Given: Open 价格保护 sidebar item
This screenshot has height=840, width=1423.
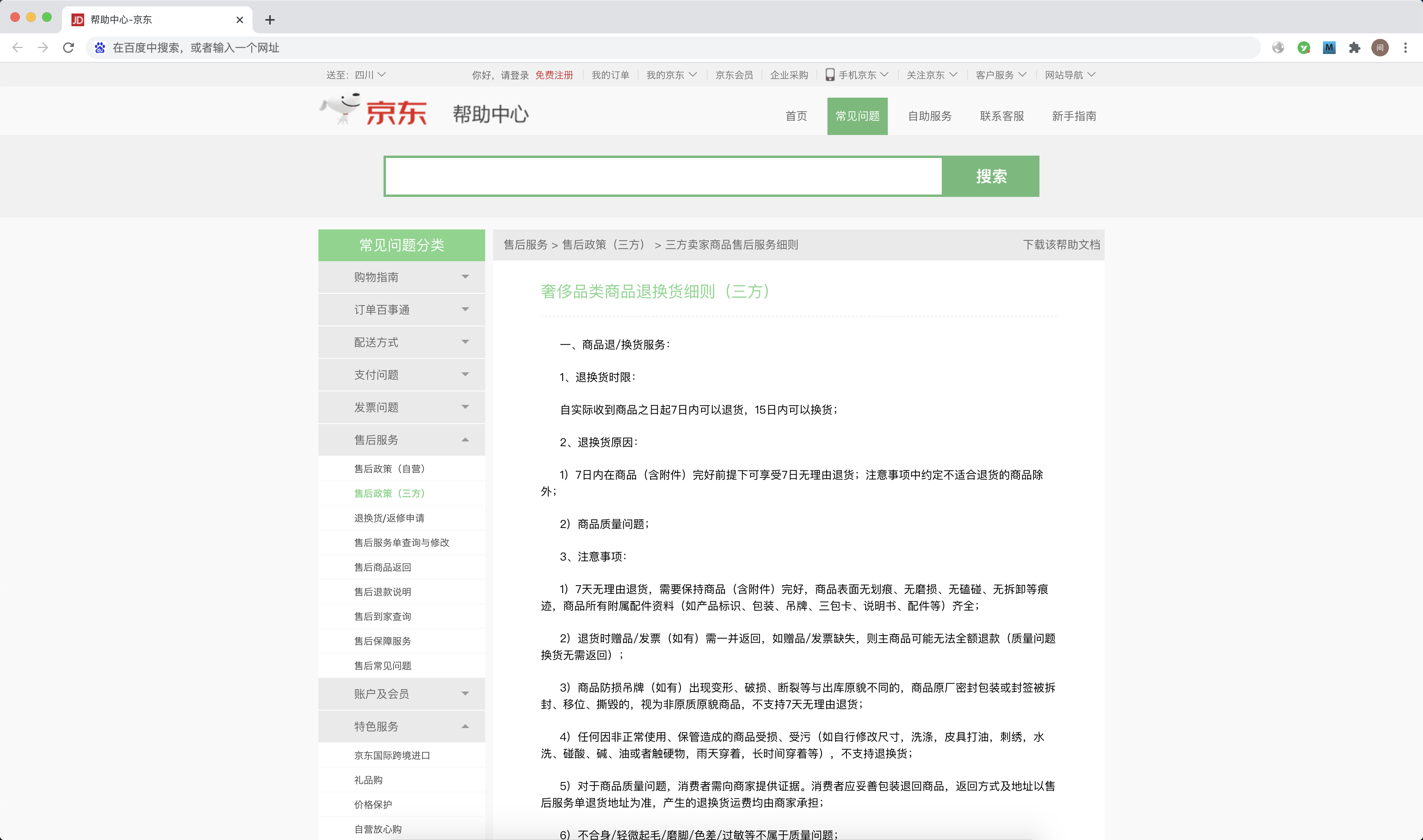Looking at the screenshot, I should click(x=373, y=804).
